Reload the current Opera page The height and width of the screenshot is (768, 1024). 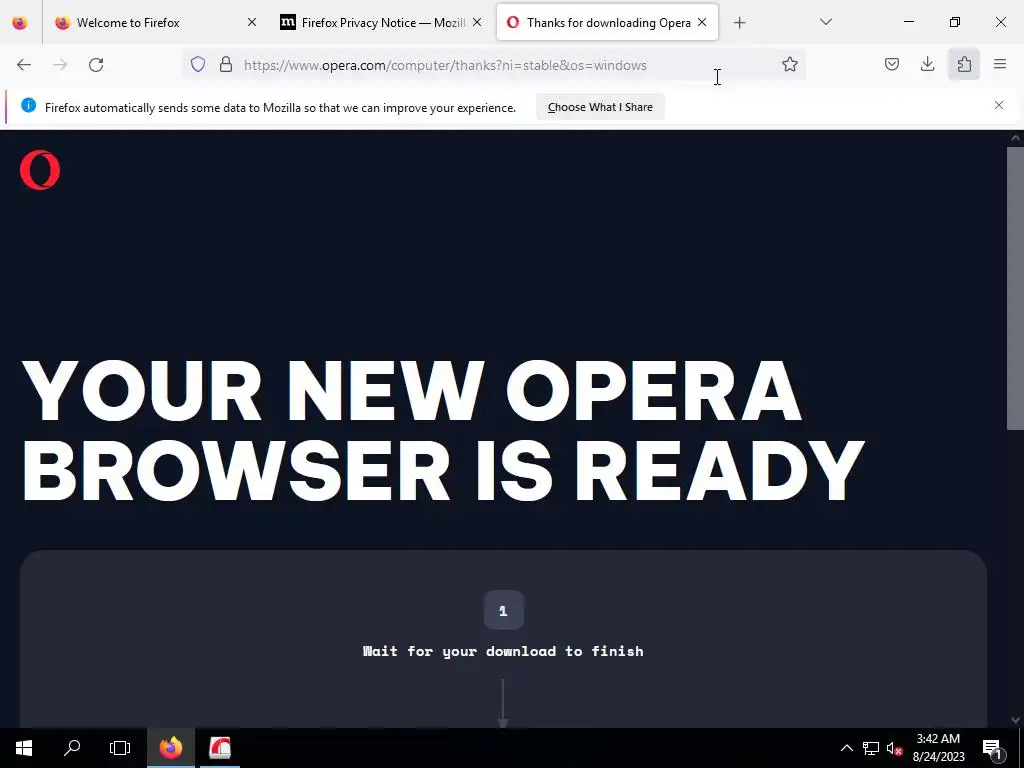(x=96, y=65)
